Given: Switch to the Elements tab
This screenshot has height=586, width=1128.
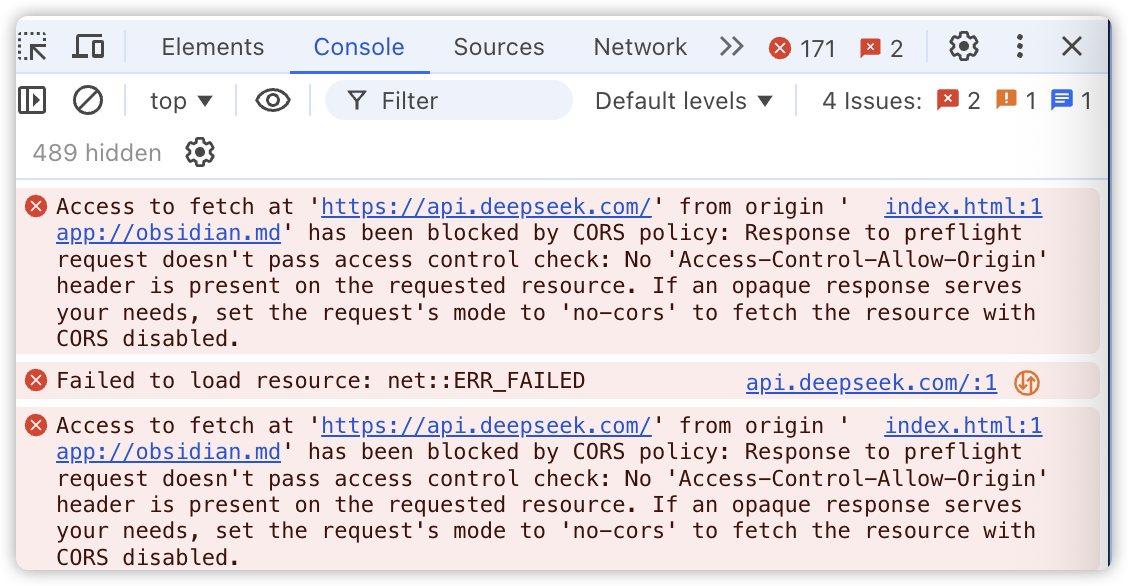Looking at the screenshot, I should click(x=213, y=47).
